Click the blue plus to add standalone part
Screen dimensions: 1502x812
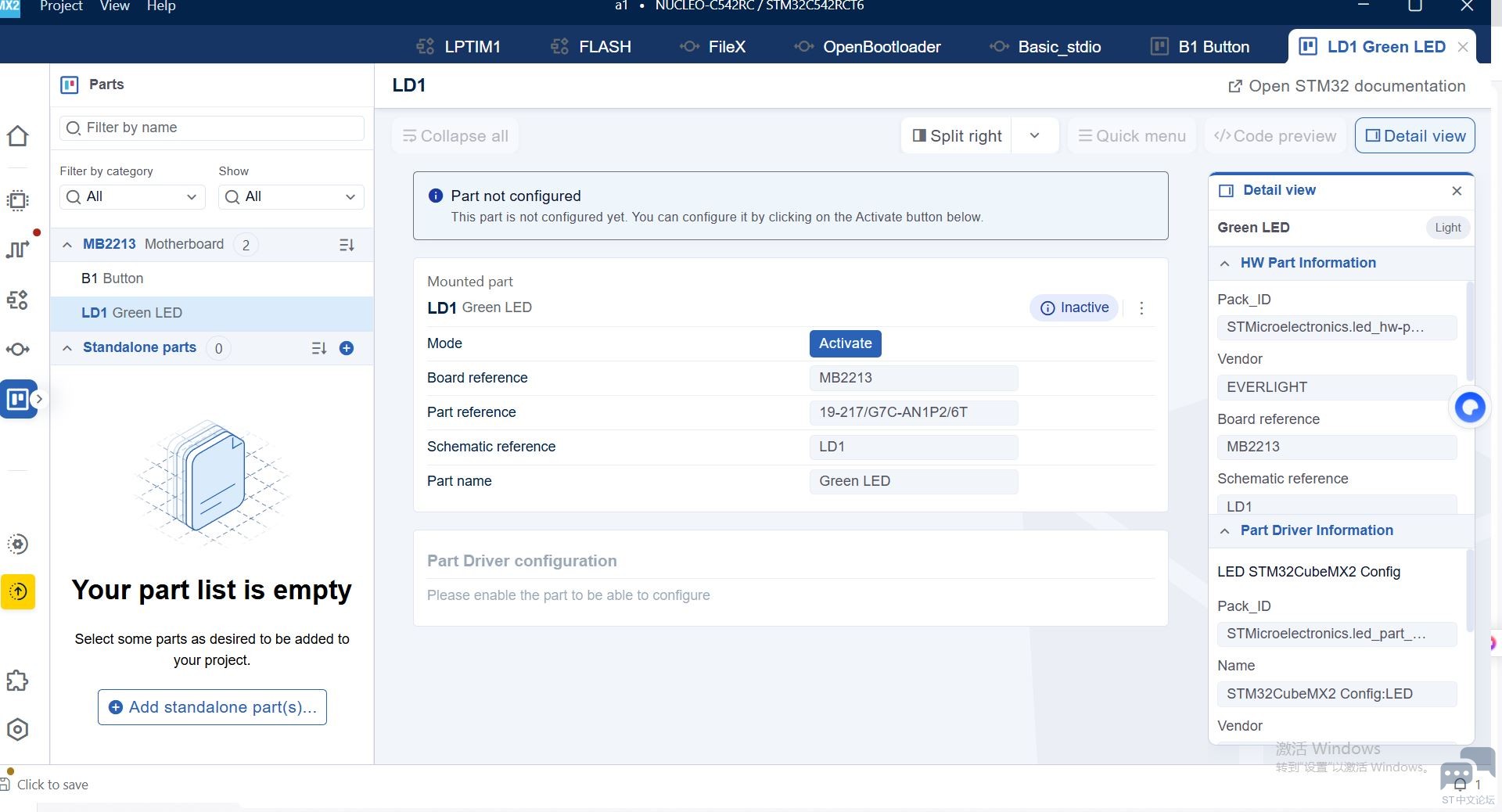pos(347,348)
